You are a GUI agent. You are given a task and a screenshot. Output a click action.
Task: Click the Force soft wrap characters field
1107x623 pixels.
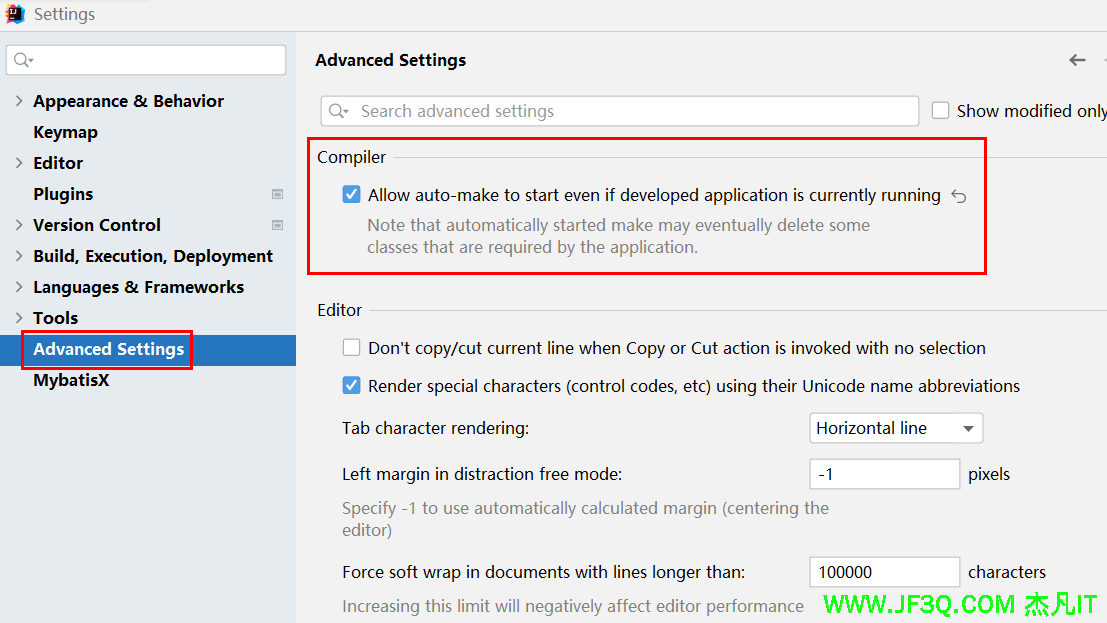[884, 572]
